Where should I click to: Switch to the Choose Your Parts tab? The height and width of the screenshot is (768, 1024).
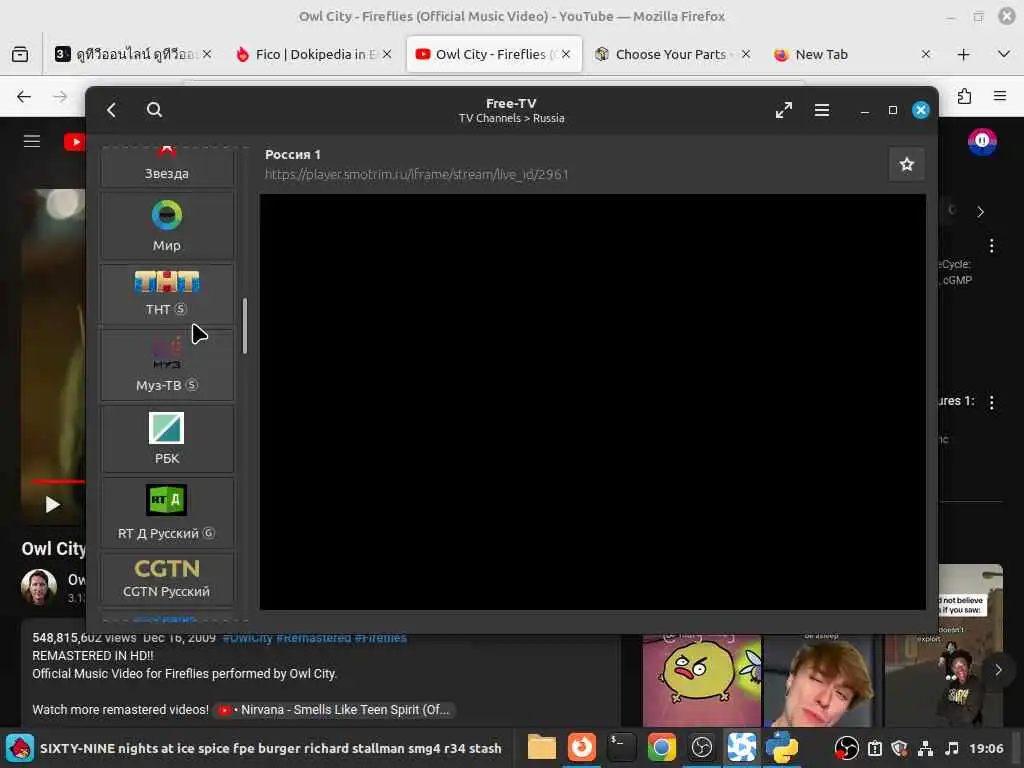pyautogui.click(x=672, y=54)
